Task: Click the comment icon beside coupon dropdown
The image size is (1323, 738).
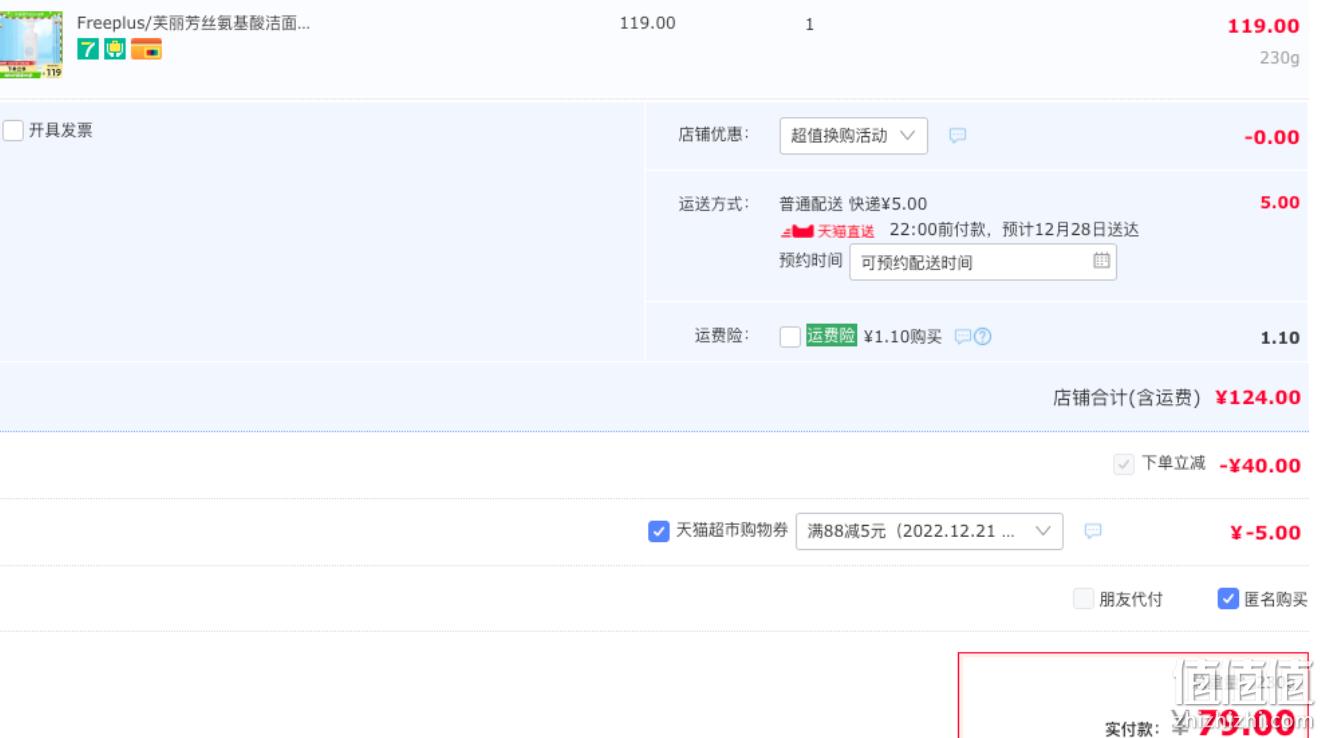Action: [x=1093, y=531]
